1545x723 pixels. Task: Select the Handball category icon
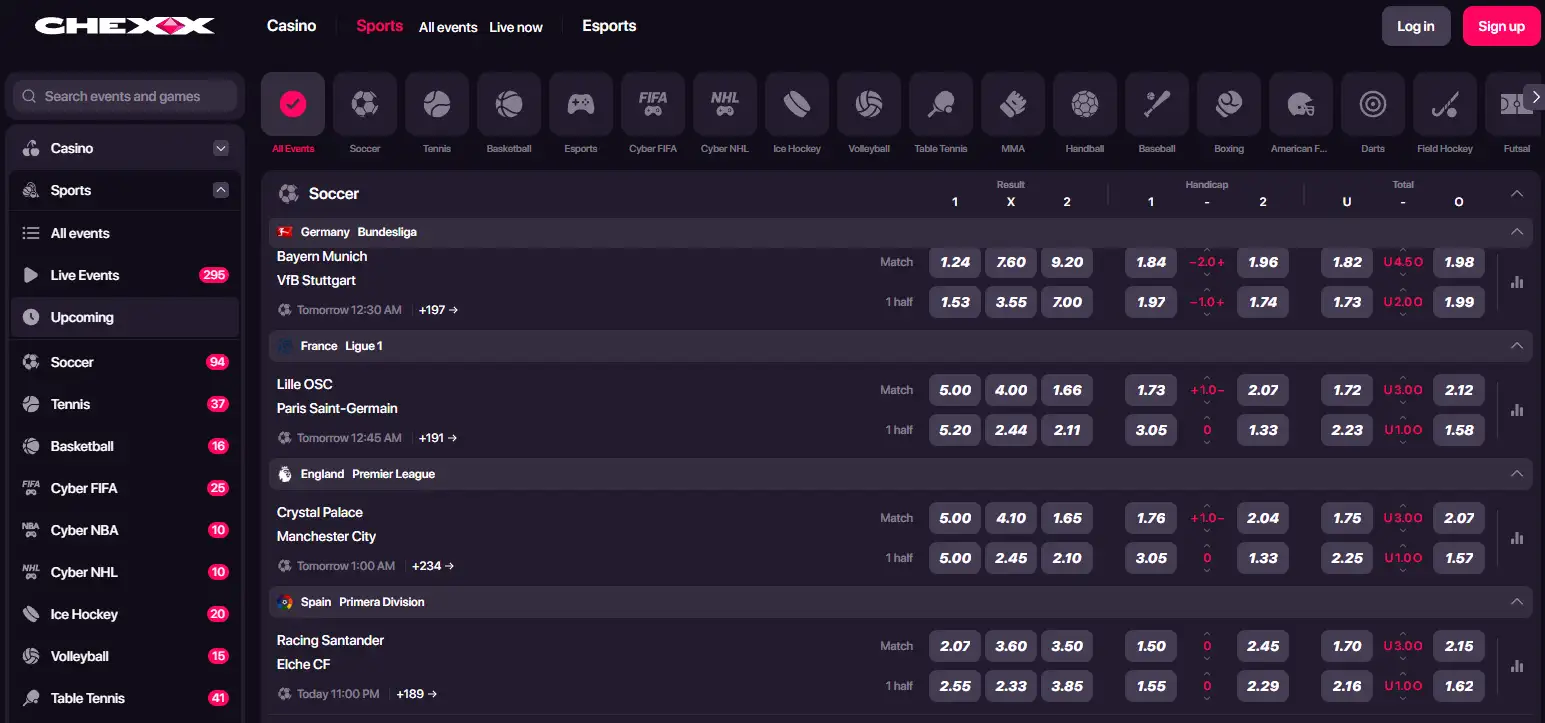pos(1085,104)
